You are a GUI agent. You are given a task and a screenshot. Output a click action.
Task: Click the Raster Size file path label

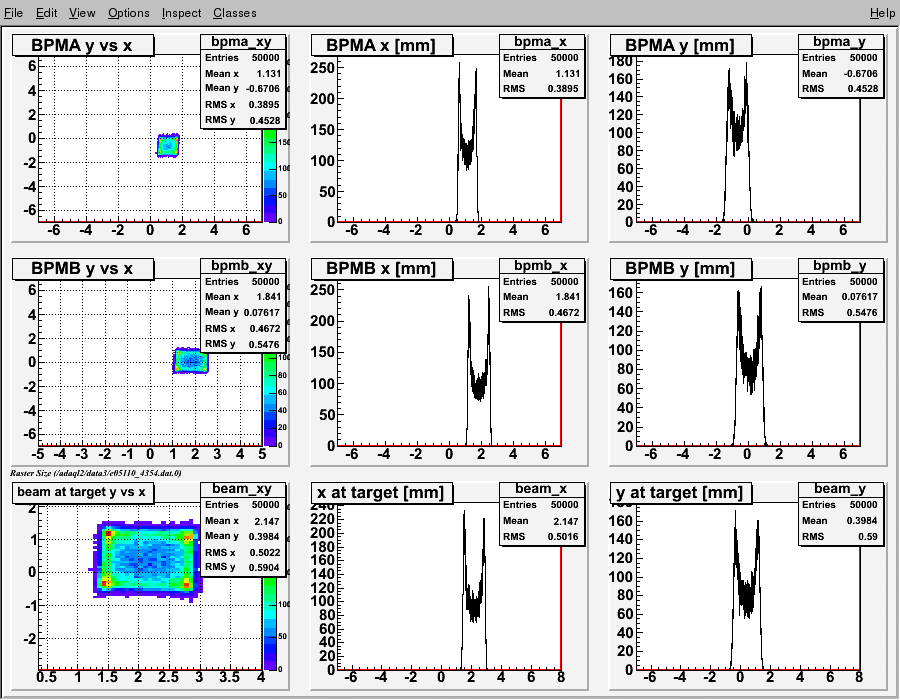point(95,473)
